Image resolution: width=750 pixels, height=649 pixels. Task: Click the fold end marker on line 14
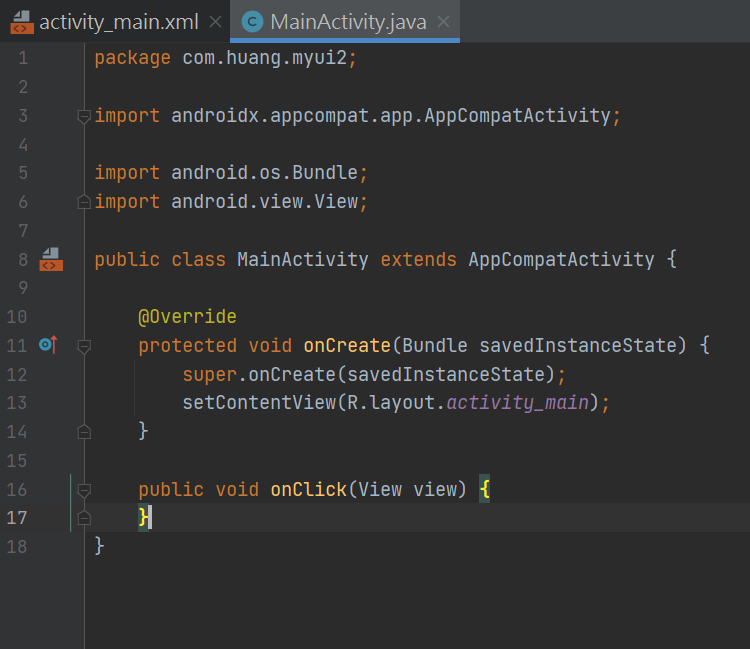click(x=84, y=432)
